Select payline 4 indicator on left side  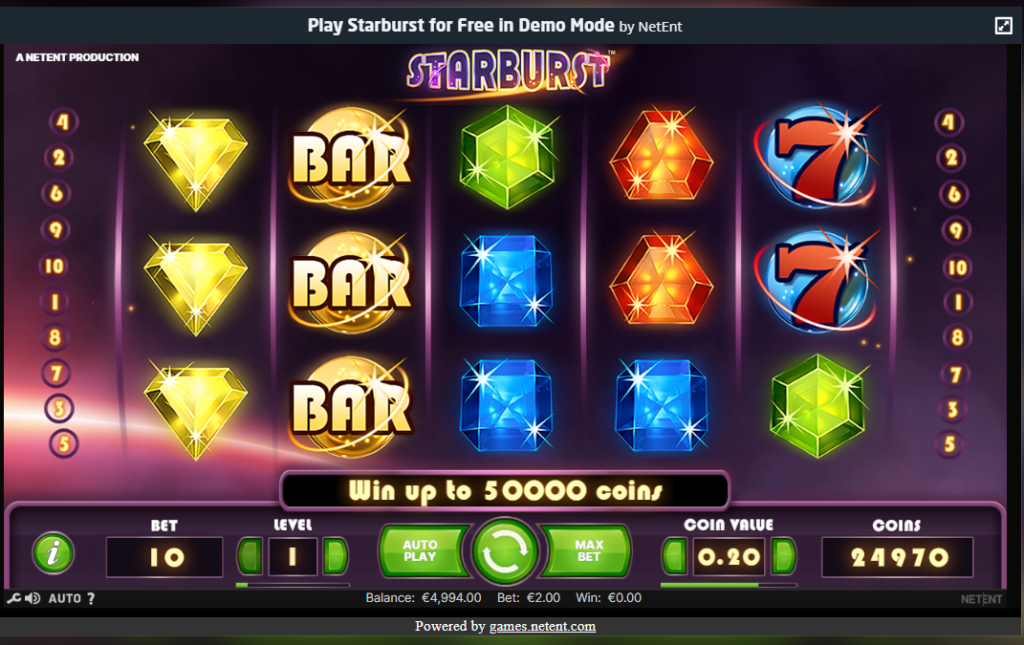(63, 121)
